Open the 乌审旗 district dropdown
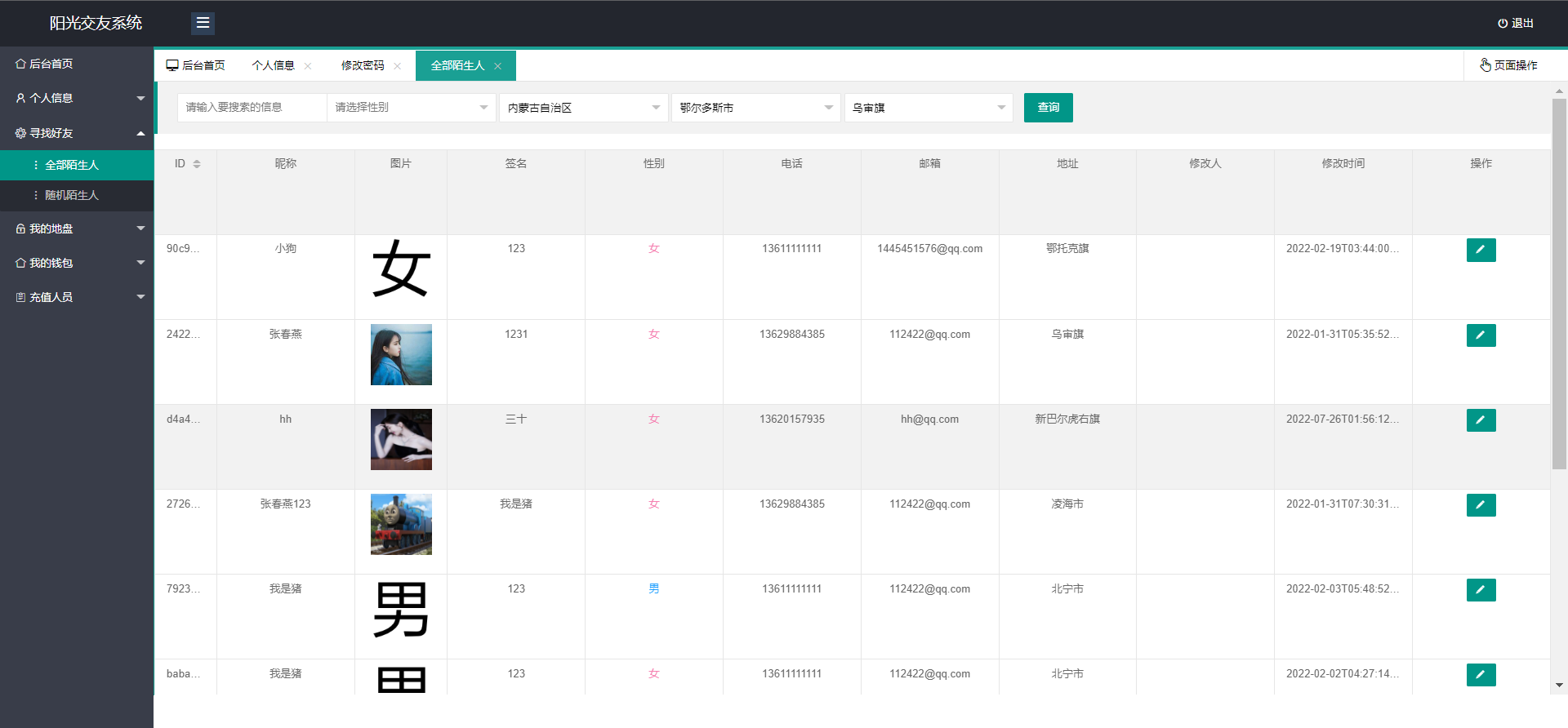 (x=928, y=108)
